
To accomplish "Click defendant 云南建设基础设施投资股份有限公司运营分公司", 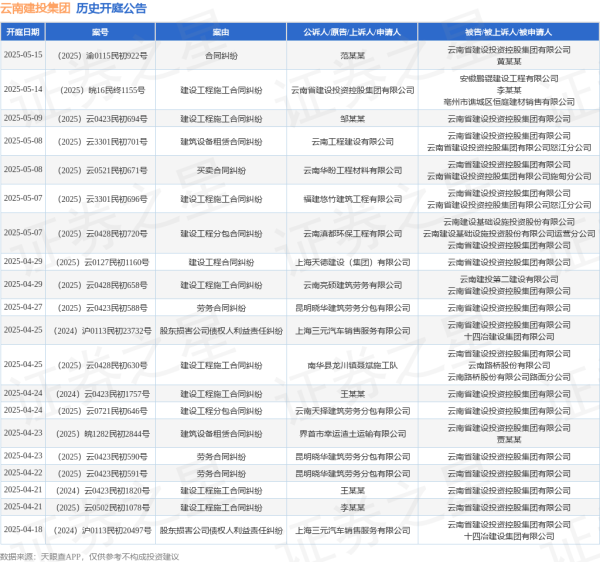I will click(x=509, y=234).
